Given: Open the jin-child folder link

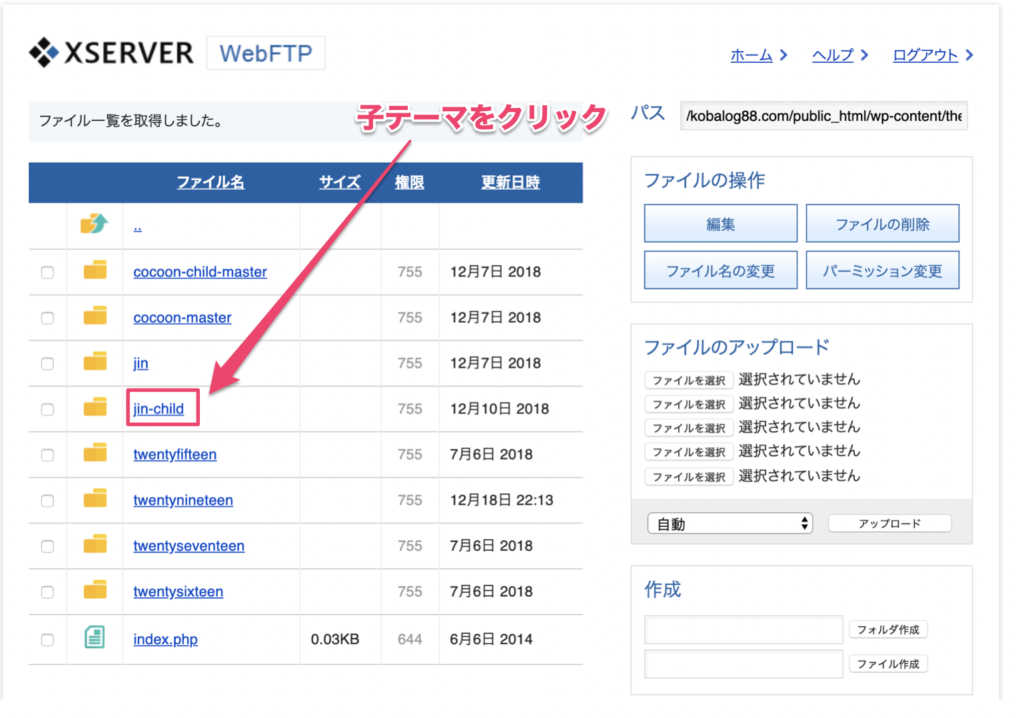Looking at the screenshot, I should click(x=159, y=409).
